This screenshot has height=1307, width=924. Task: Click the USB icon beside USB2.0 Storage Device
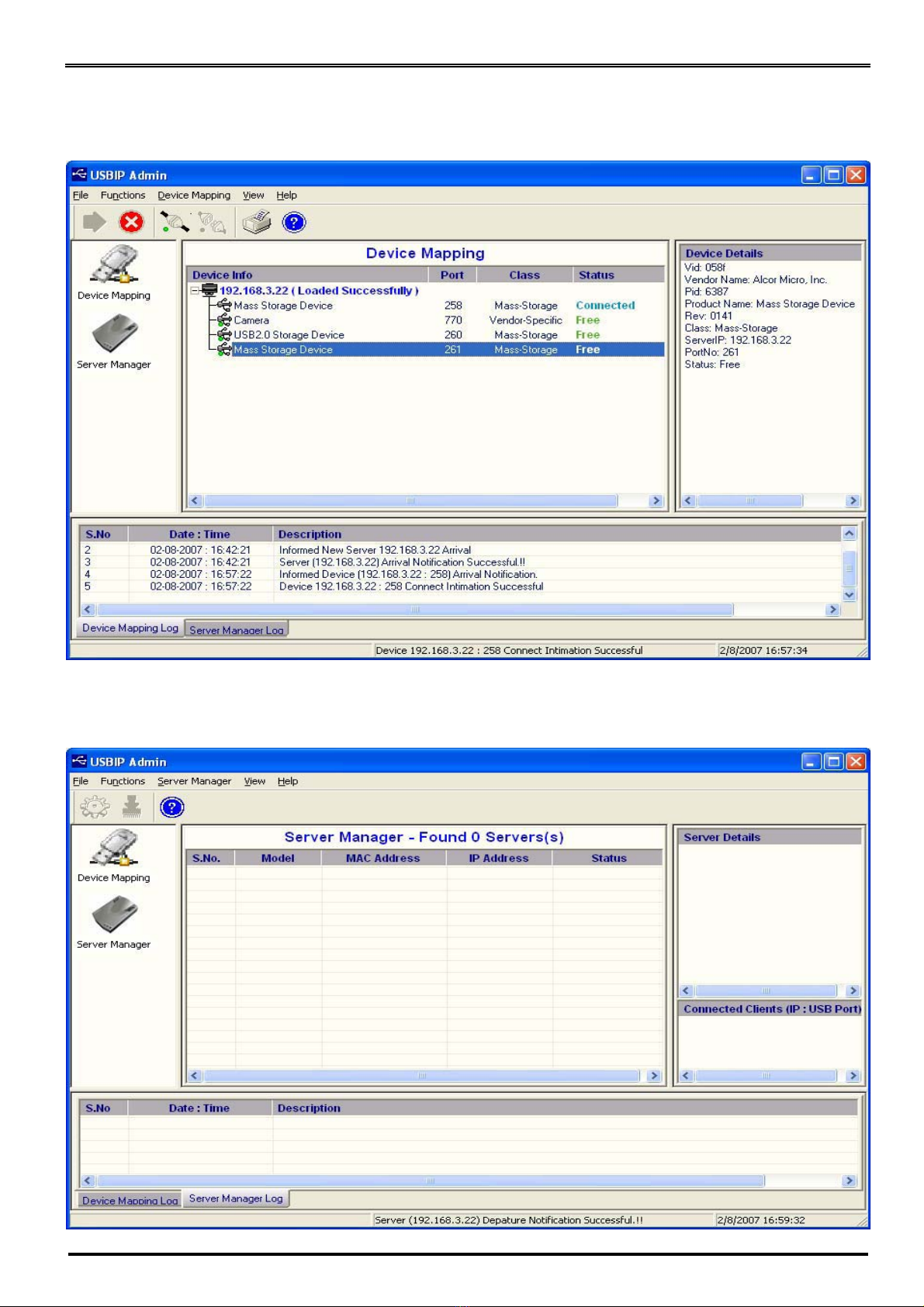(x=224, y=334)
